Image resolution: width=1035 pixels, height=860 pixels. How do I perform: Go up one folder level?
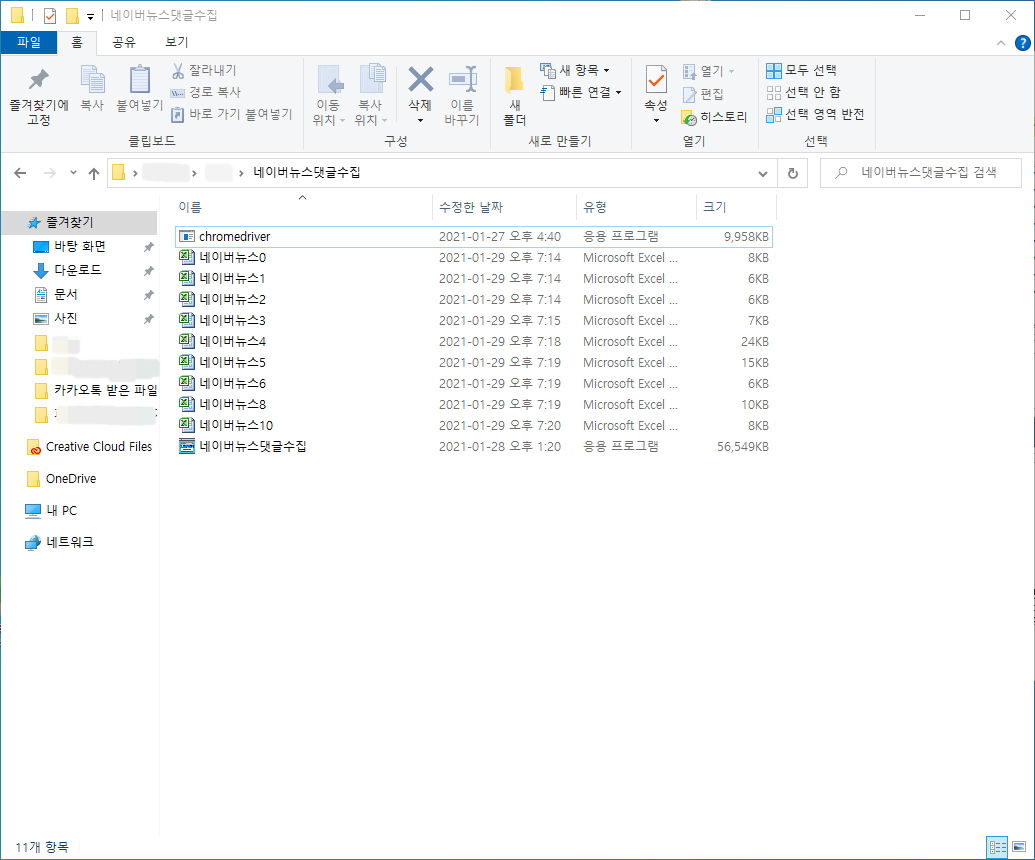pyautogui.click(x=94, y=174)
